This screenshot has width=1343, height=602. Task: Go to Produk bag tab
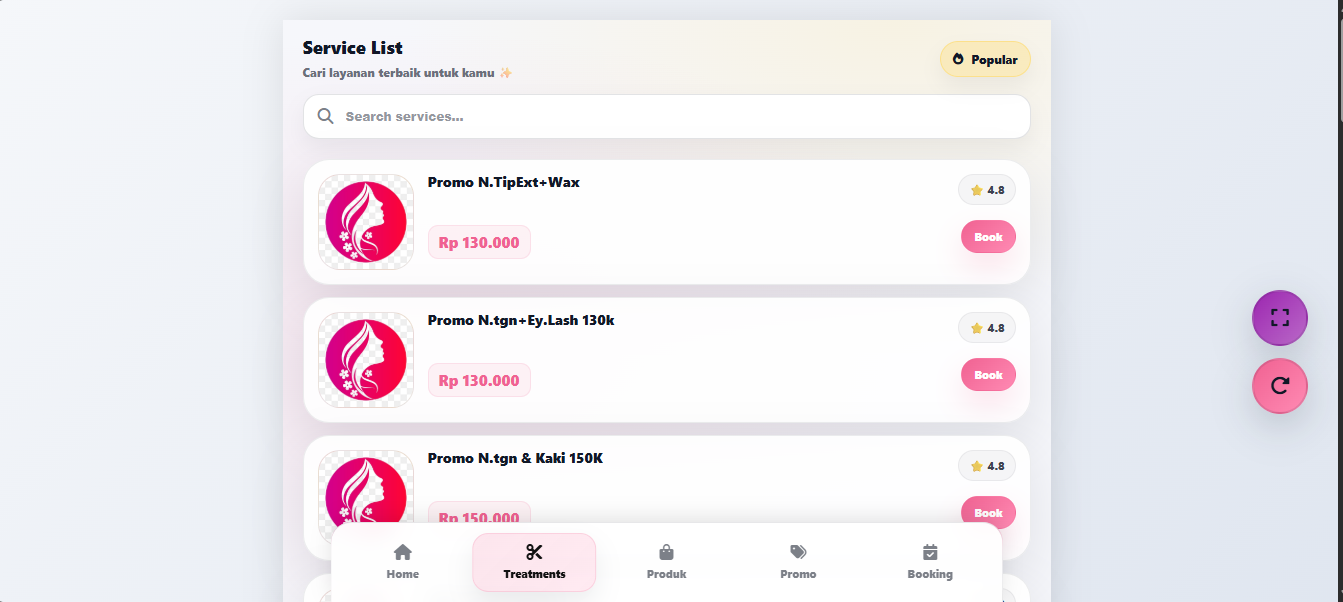(666, 561)
